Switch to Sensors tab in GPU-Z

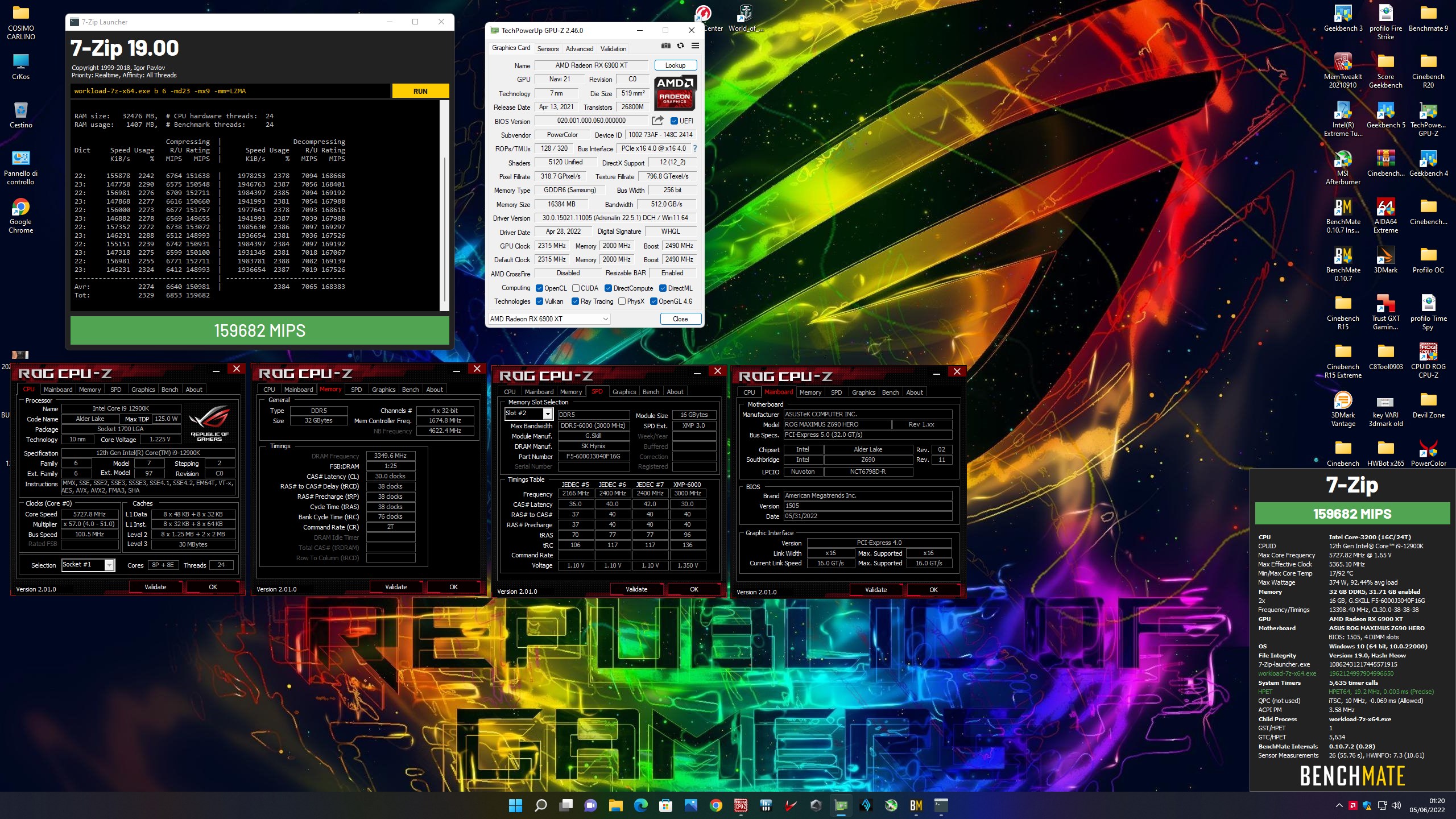coord(548,49)
